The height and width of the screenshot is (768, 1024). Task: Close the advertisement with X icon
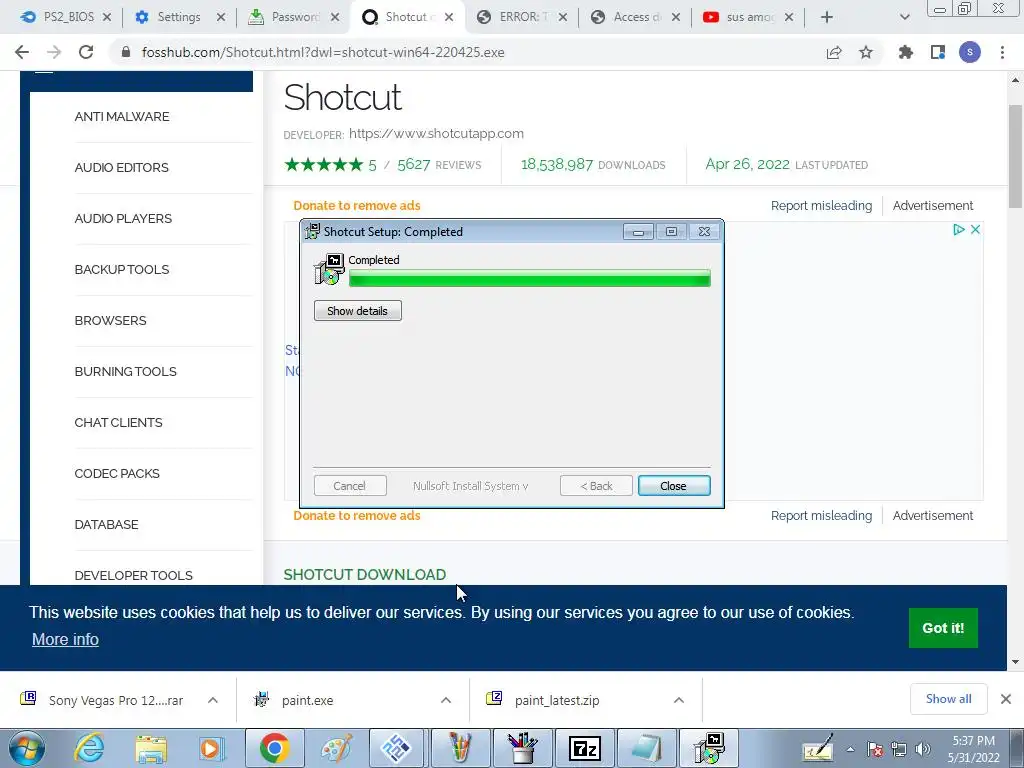coord(975,230)
